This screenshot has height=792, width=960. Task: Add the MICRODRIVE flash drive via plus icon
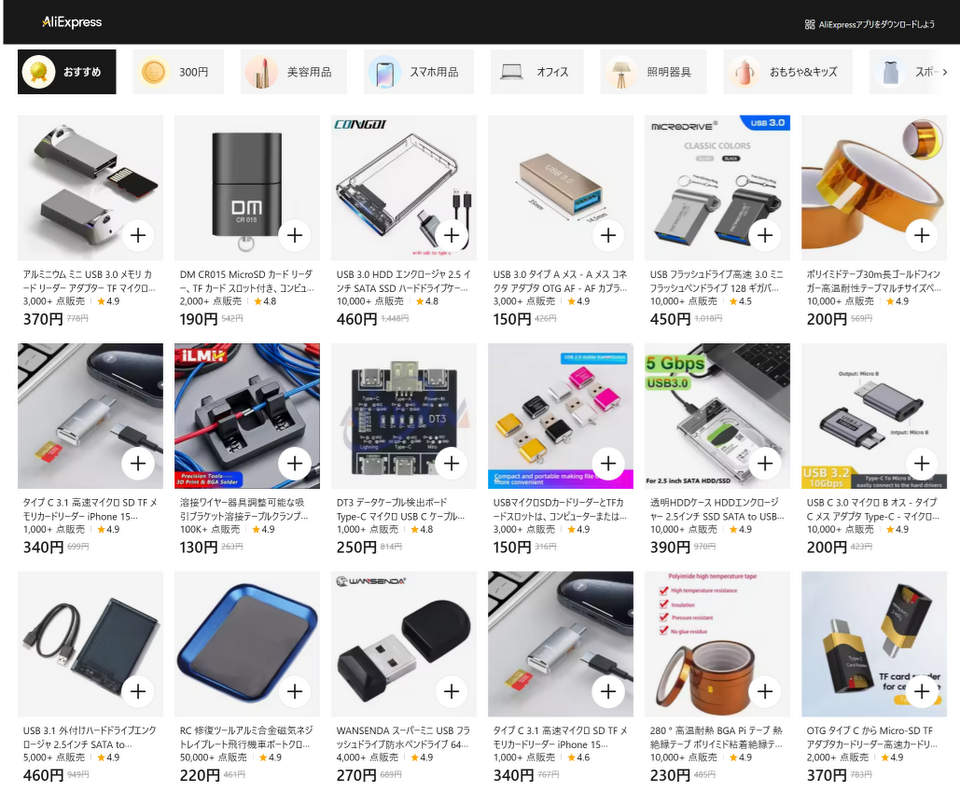tap(765, 235)
